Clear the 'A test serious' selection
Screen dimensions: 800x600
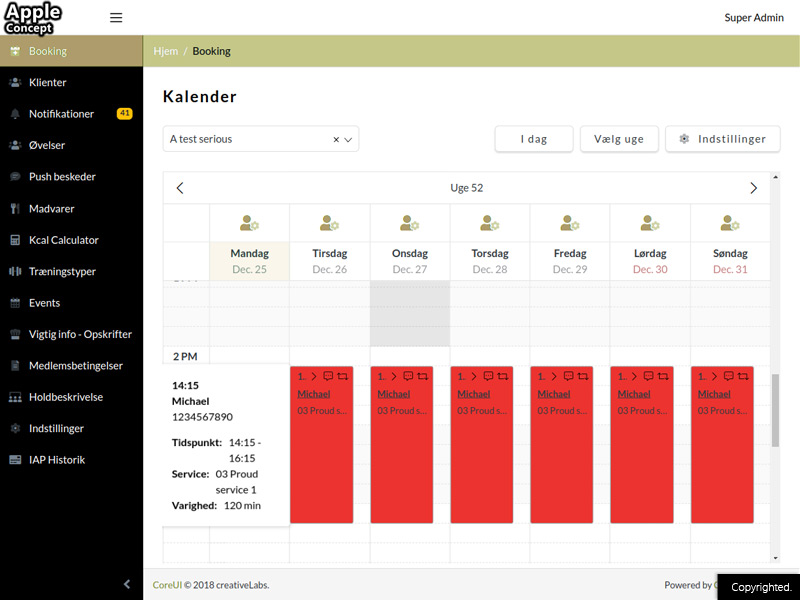coord(336,140)
